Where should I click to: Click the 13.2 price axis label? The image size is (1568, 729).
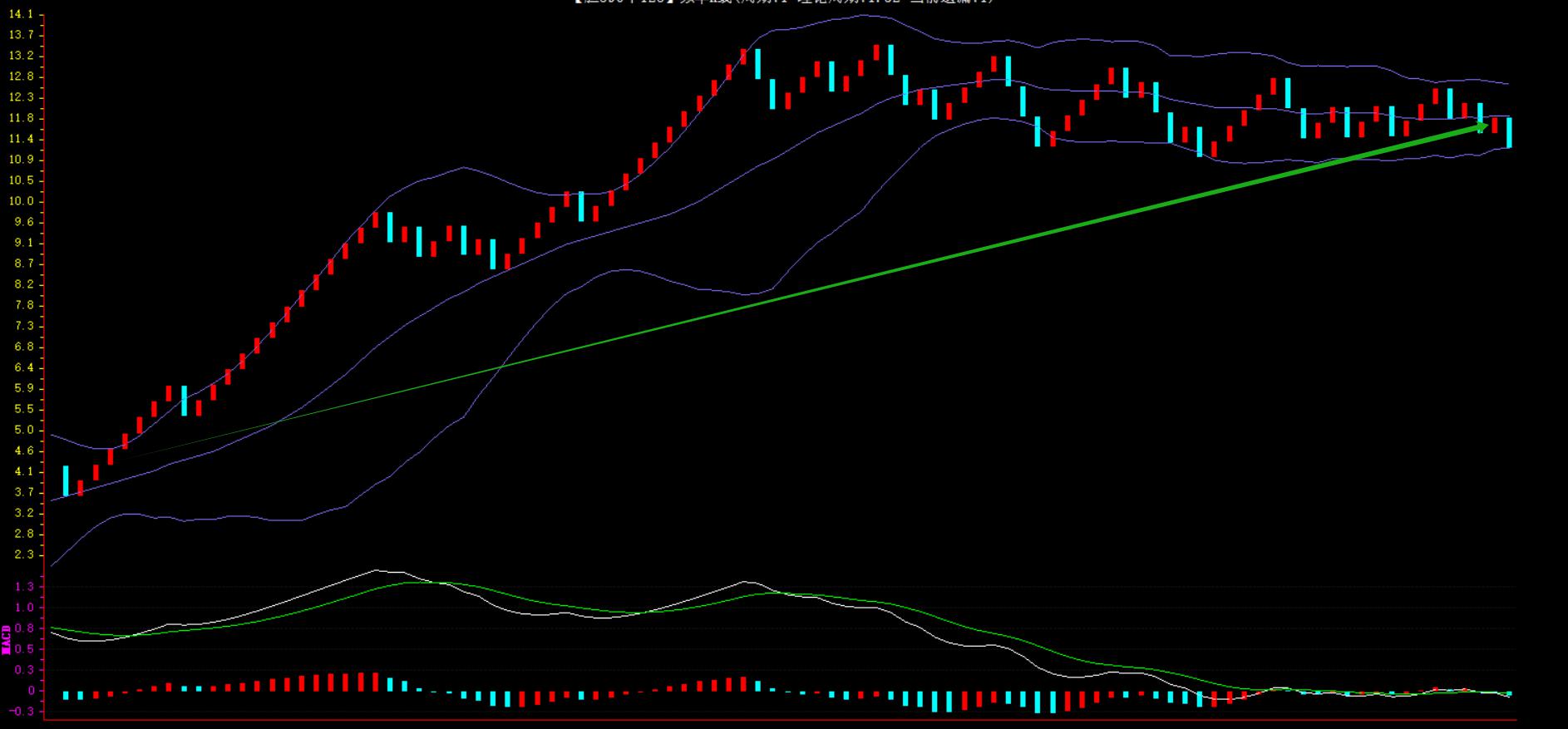click(24, 56)
